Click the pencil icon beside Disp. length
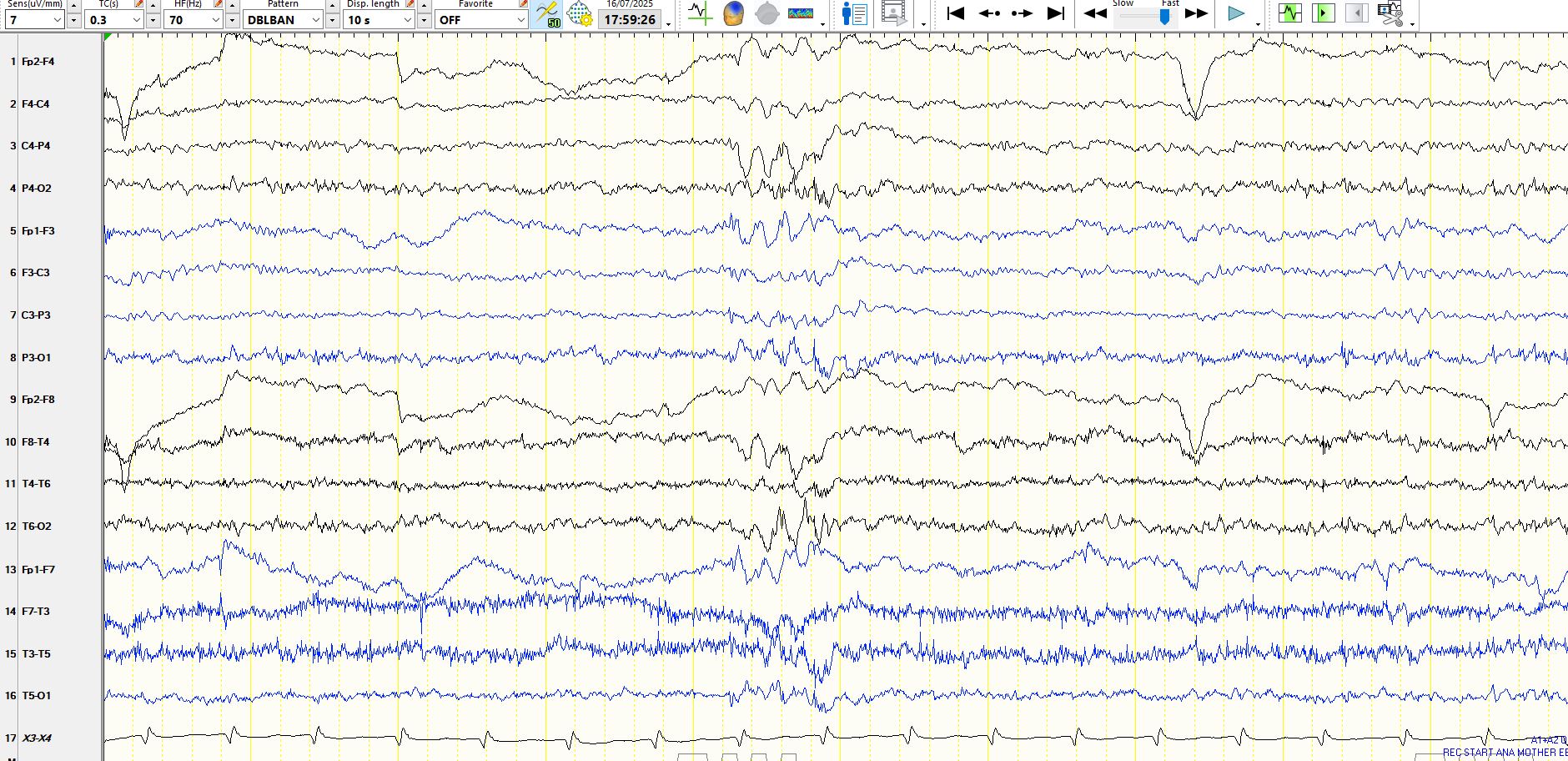This screenshot has width=1568, height=761. [x=410, y=4]
